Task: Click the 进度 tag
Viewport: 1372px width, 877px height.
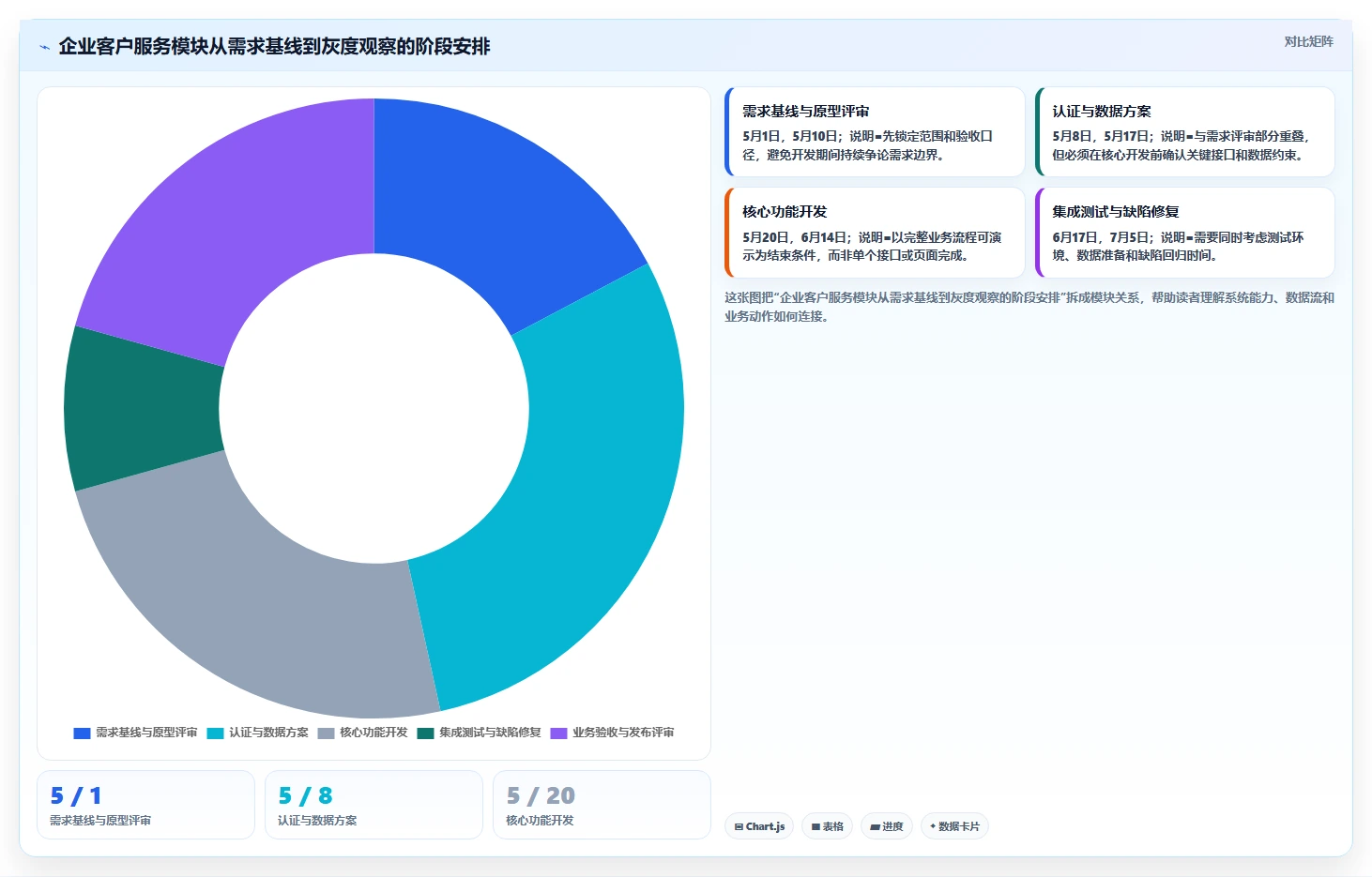Action: click(x=886, y=826)
